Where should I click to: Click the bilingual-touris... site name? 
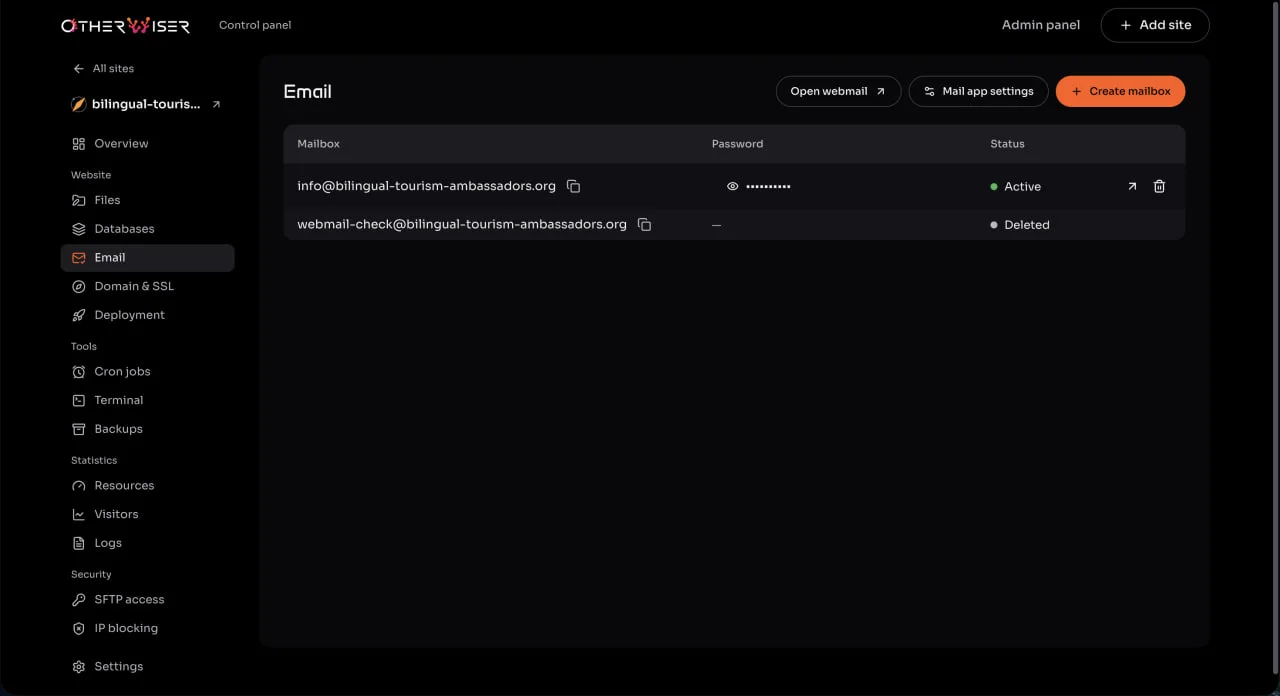(146, 104)
